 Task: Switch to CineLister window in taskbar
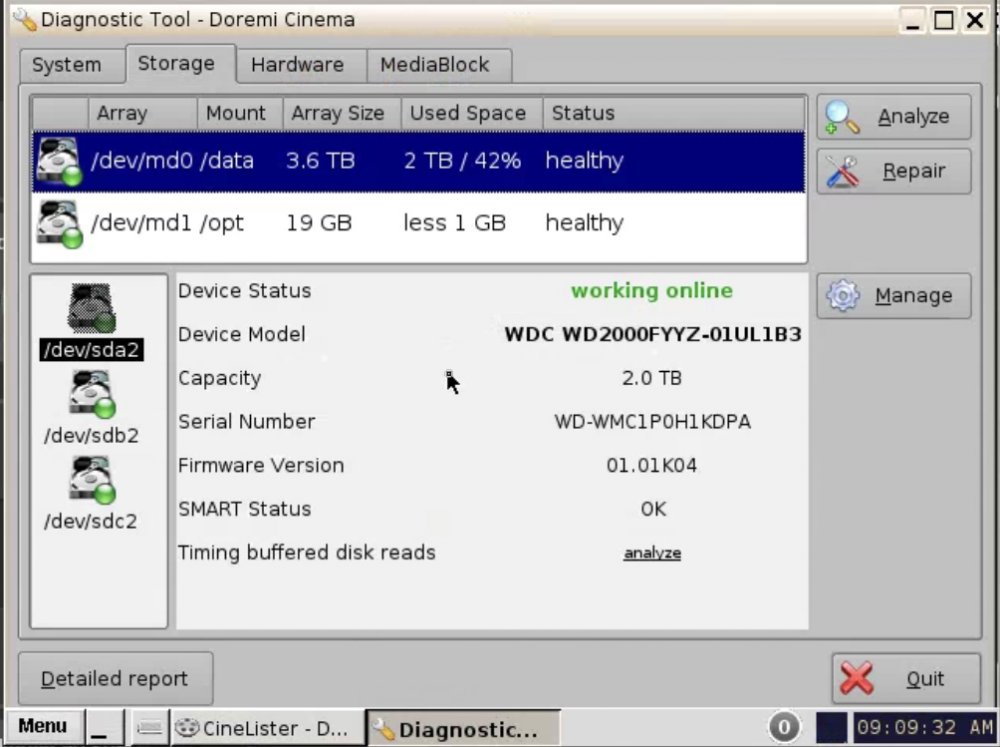(x=264, y=728)
